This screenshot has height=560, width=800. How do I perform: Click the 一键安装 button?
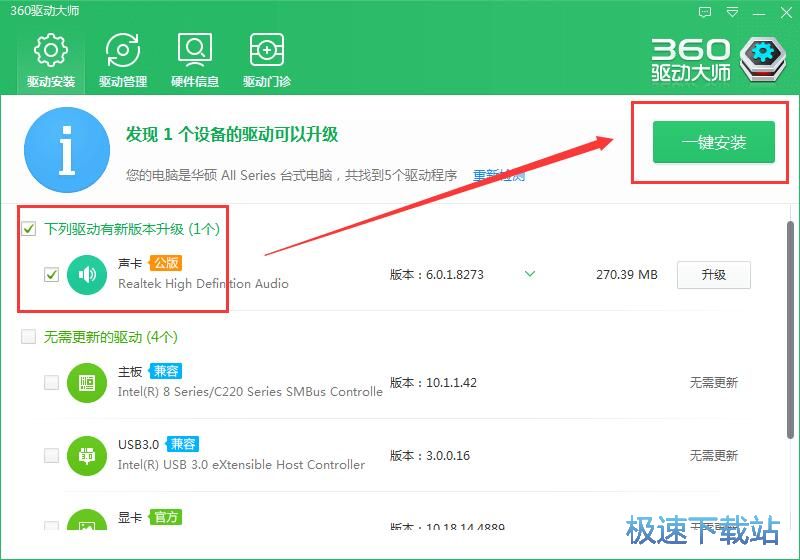click(713, 142)
